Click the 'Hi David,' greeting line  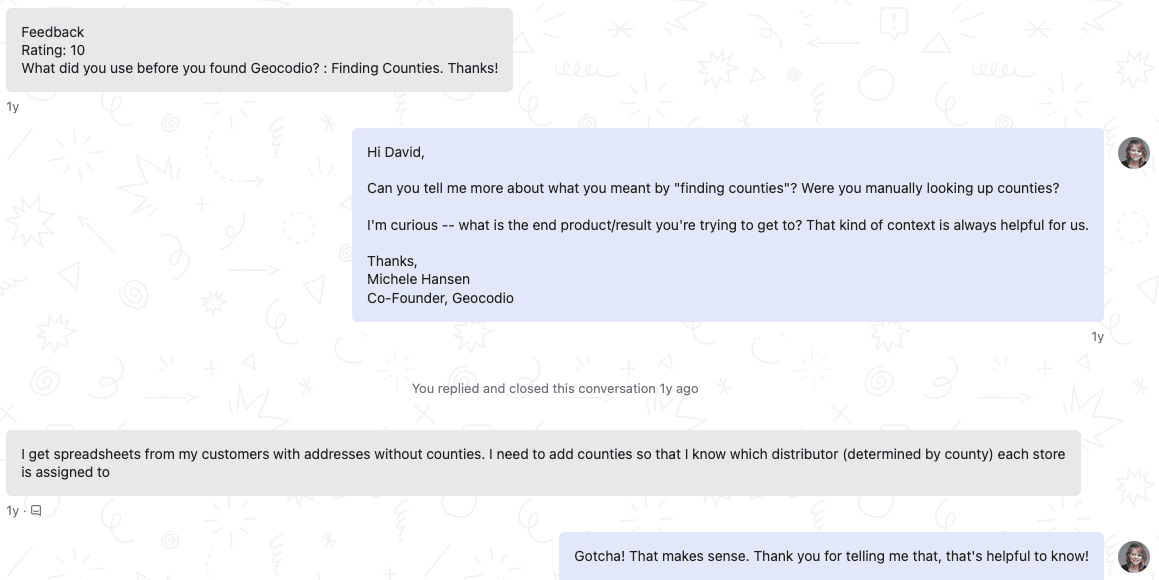coord(396,152)
